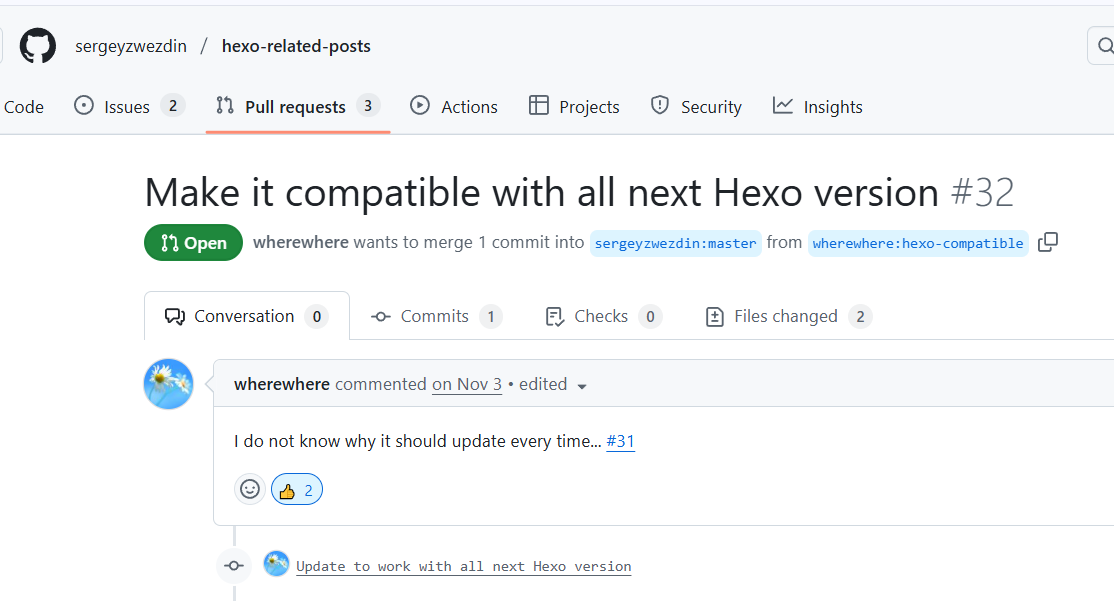Open the Pull requests tab
This screenshot has width=1114, height=601.
point(297,107)
